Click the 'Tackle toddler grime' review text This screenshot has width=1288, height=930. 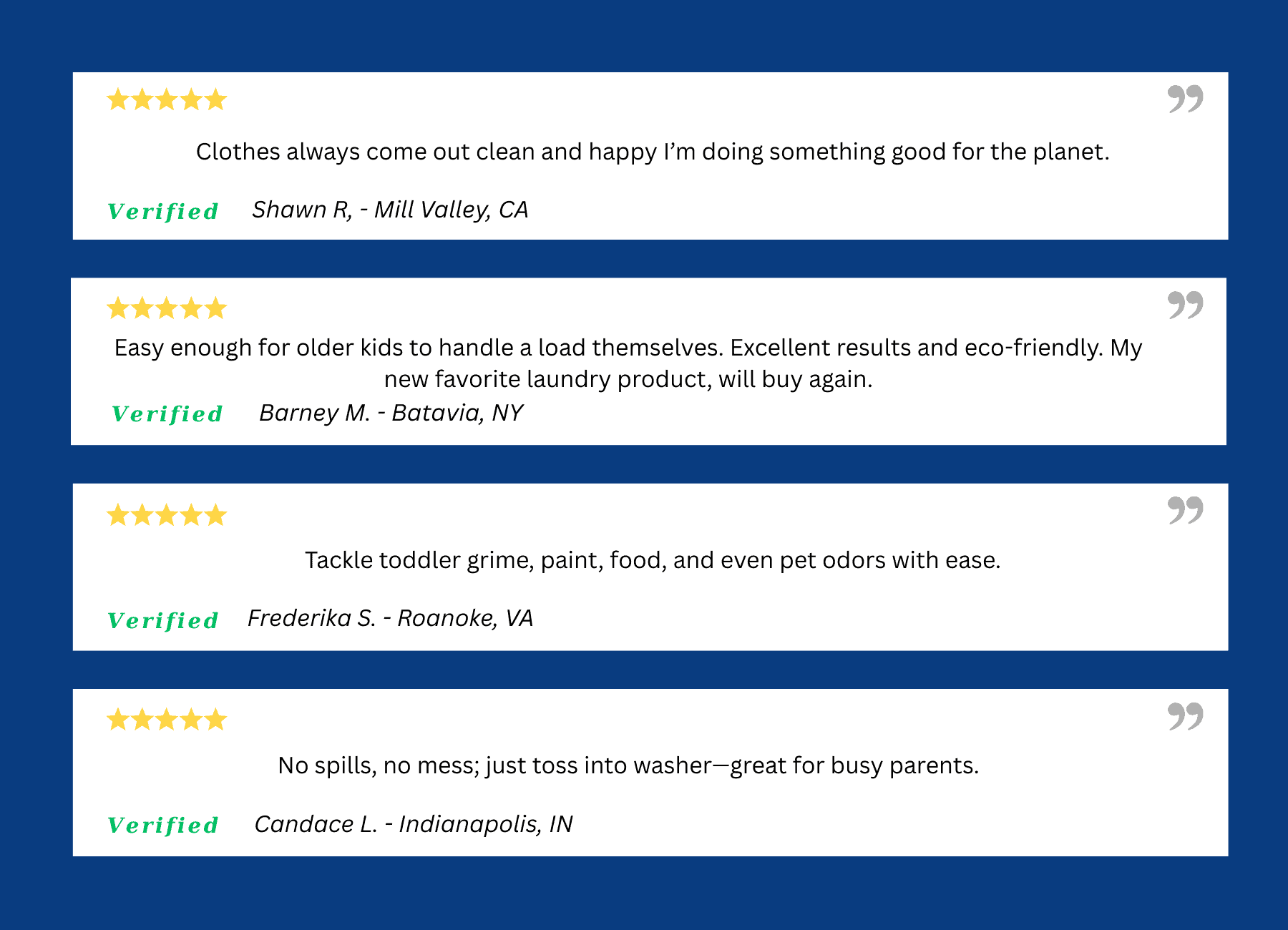pyautogui.click(x=652, y=560)
